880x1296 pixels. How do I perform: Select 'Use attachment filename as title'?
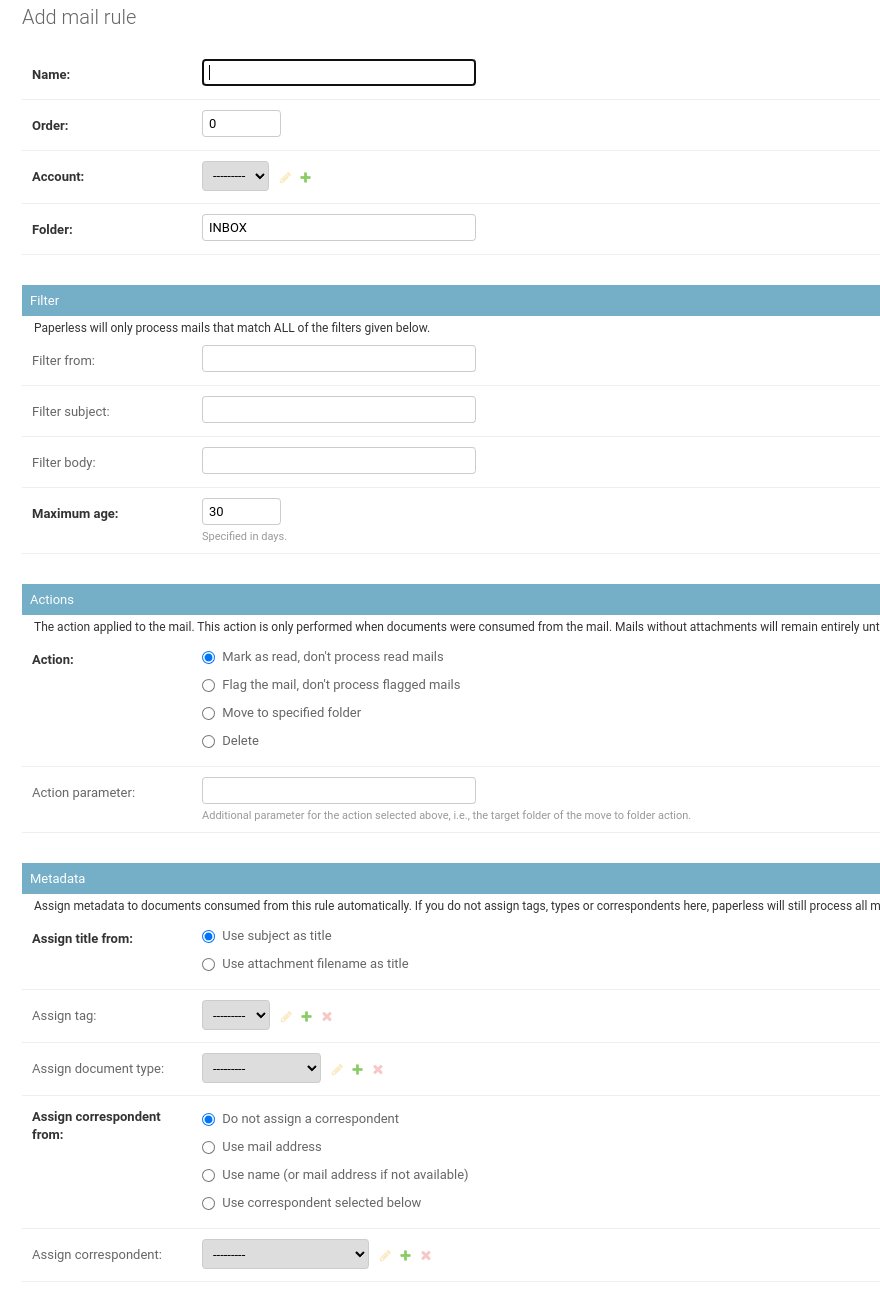(209, 964)
